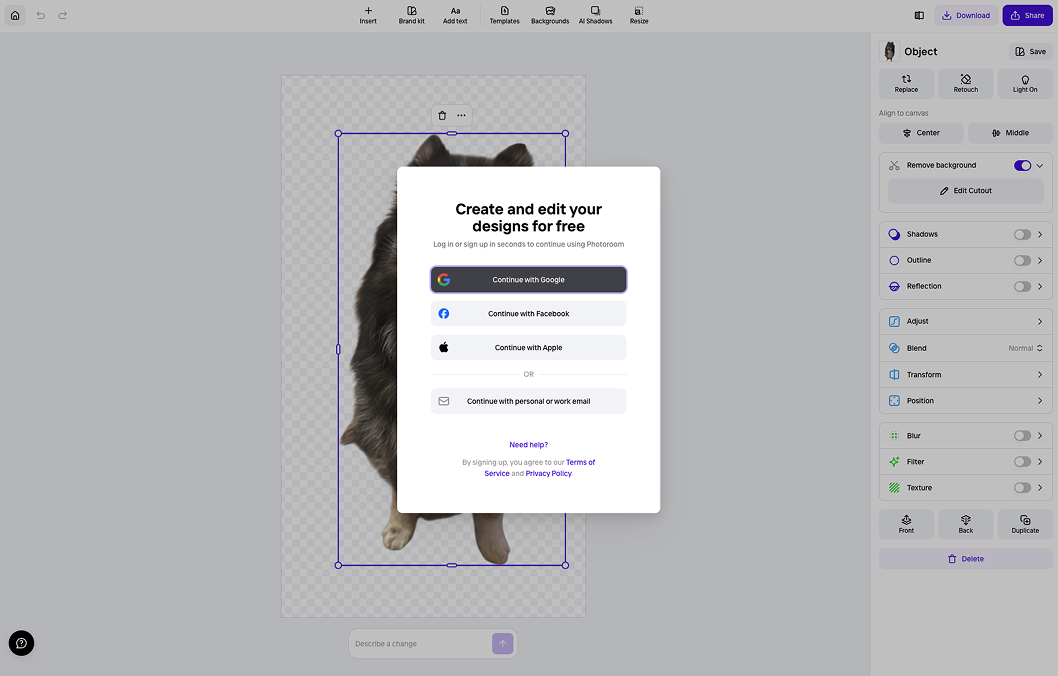Open the Templates menu item

click(504, 16)
